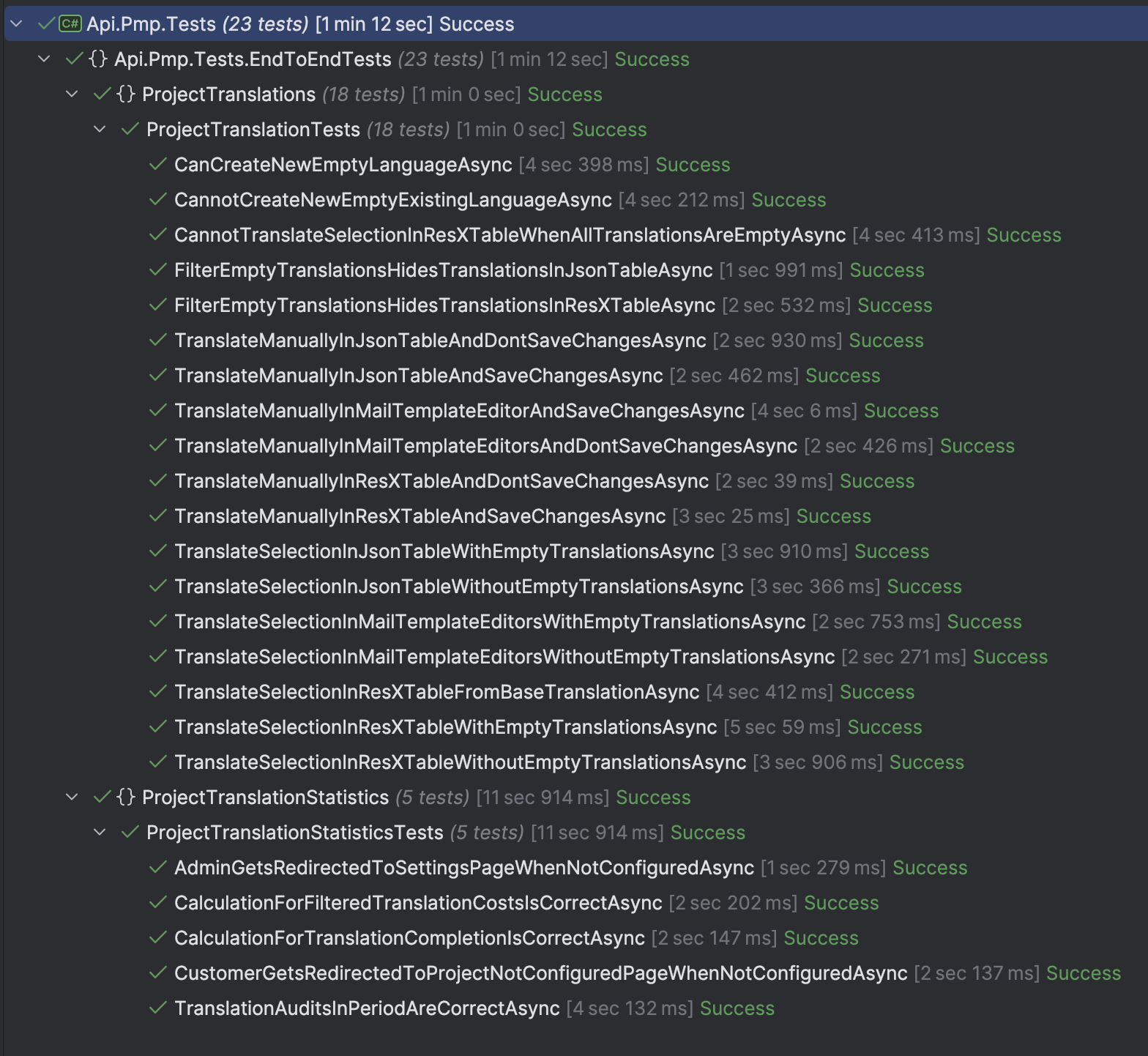
Task: Click the green checkmark beside ProjectTranslationStatisticsTests
Action: [130, 833]
